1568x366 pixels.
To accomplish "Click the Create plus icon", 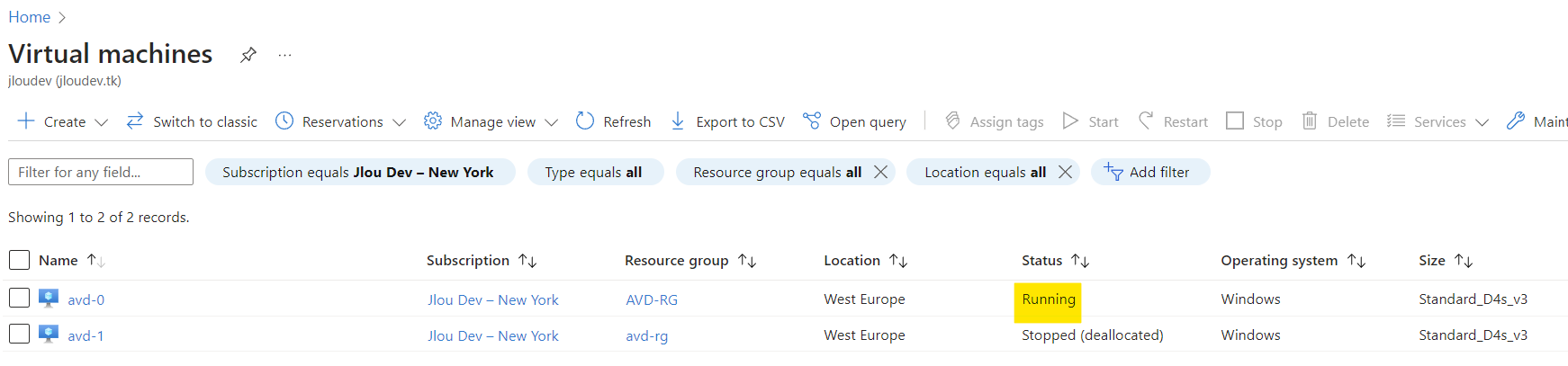I will 26,121.
